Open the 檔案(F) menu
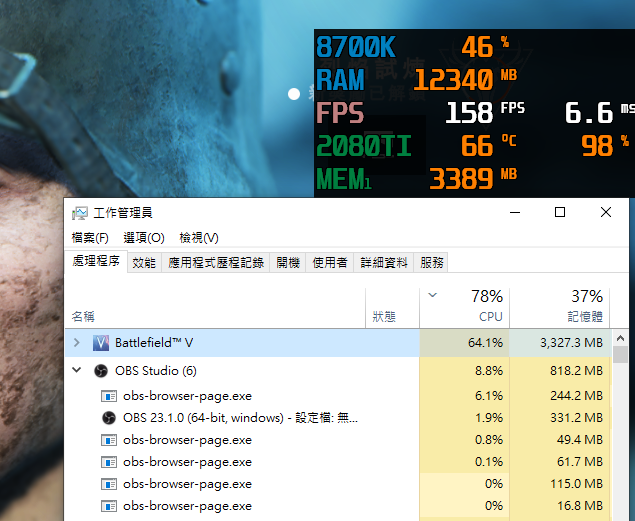The height and width of the screenshot is (521, 635). click(x=90, y=238)
